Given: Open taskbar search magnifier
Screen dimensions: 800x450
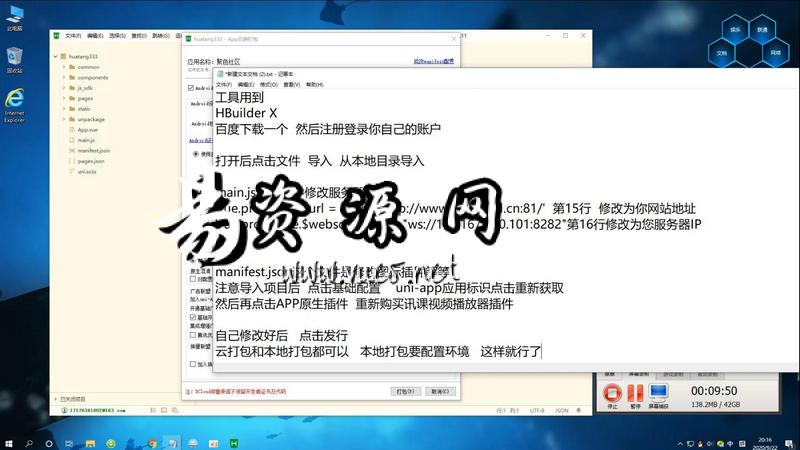Looking at the screenshot, I should (29, 443).
